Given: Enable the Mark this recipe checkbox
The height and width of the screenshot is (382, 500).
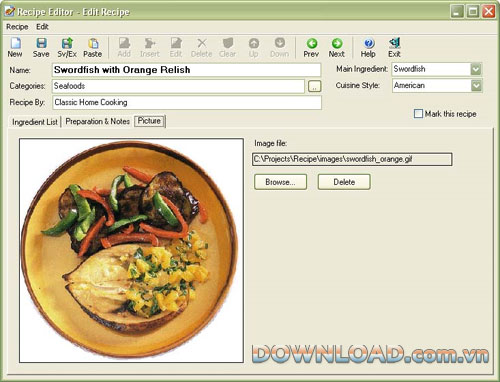Looking at the screenshot, I should click(x=418, y=114).
